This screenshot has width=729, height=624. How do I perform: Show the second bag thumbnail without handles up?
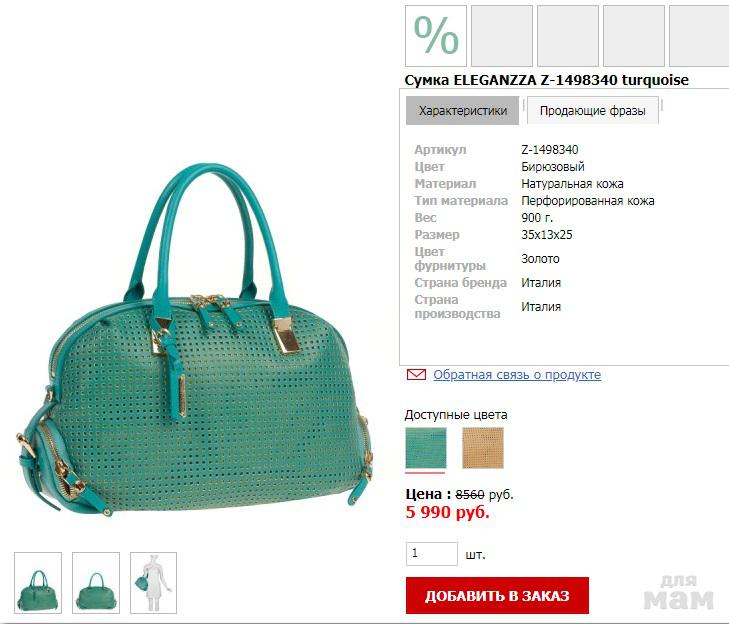tap(96, 583)
